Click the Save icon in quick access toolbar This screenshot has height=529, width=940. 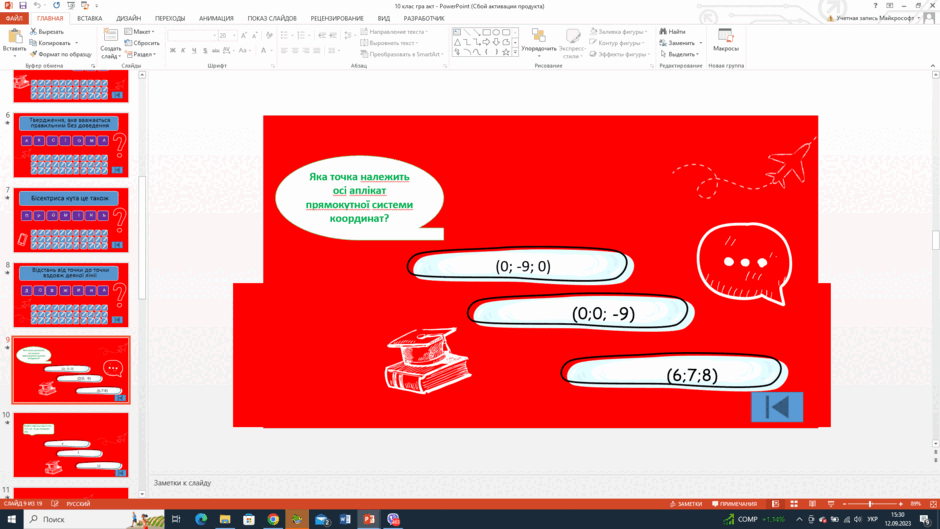pyautogui.click(x=23, y=5)
